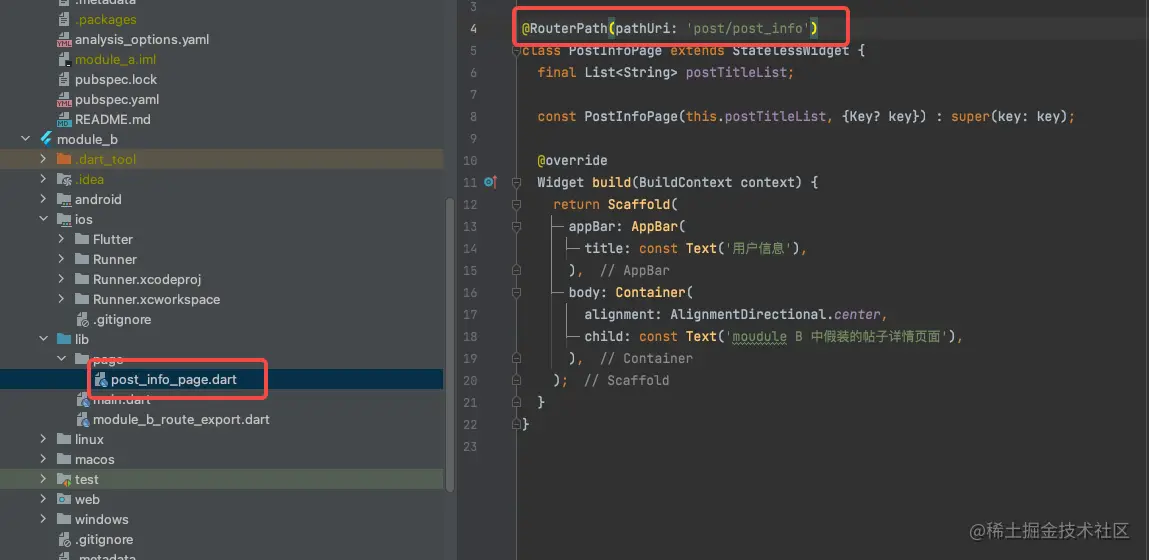Click the '用户信息' string

760,248
